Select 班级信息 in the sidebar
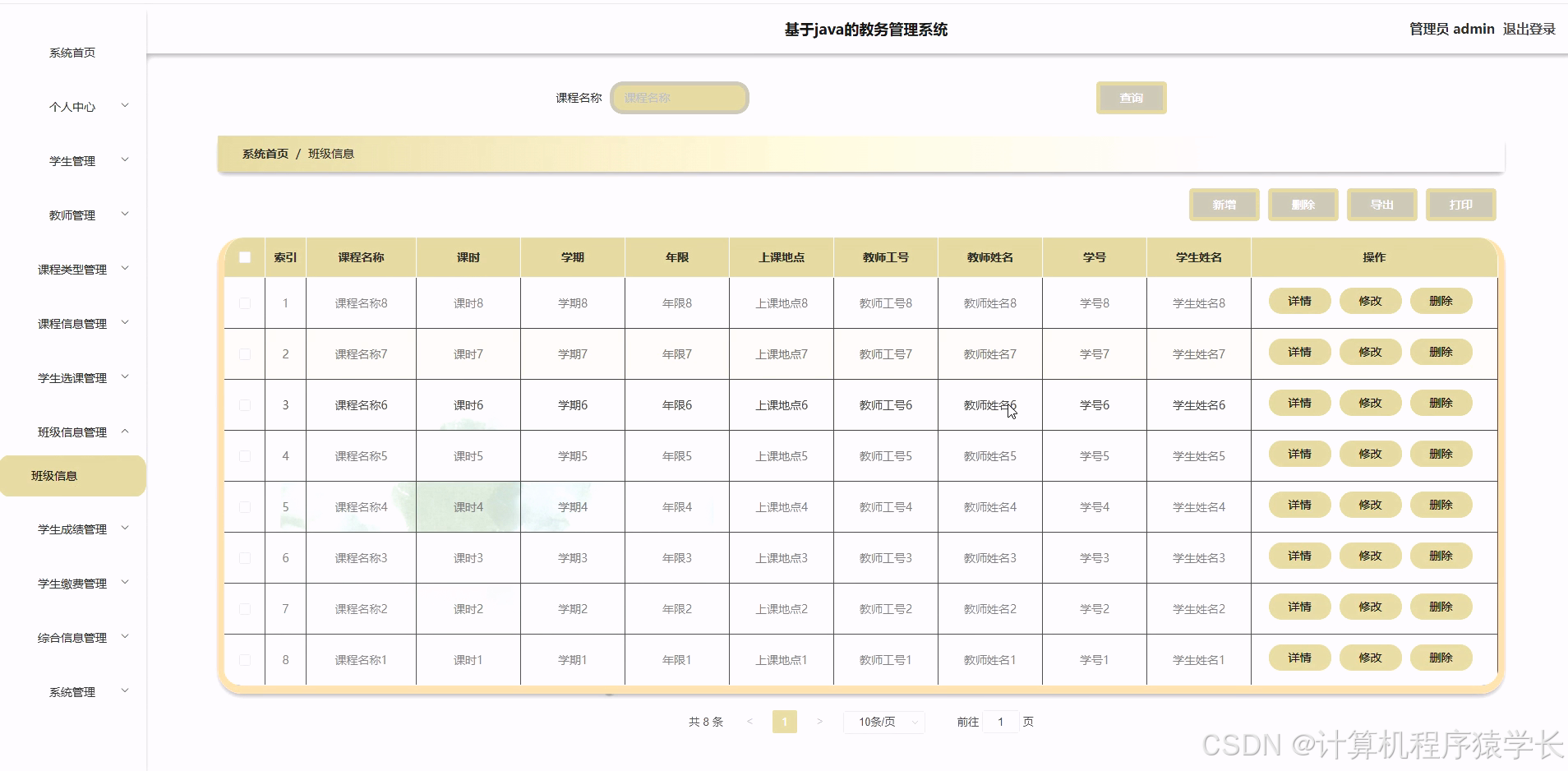 pos(72,475)
